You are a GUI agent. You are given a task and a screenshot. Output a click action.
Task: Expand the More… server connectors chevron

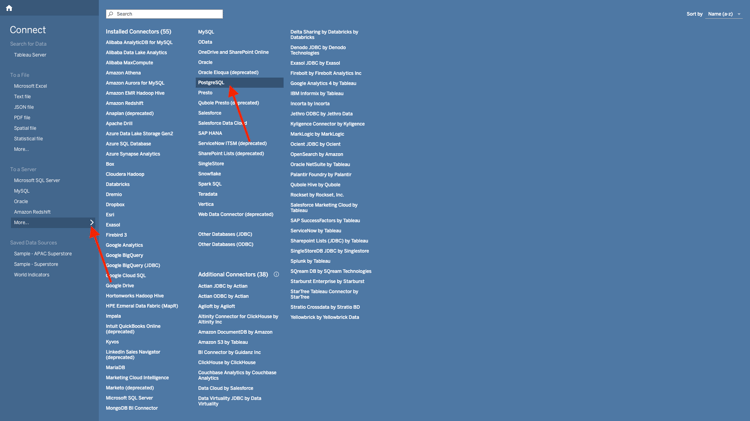(x=92, y=222)
